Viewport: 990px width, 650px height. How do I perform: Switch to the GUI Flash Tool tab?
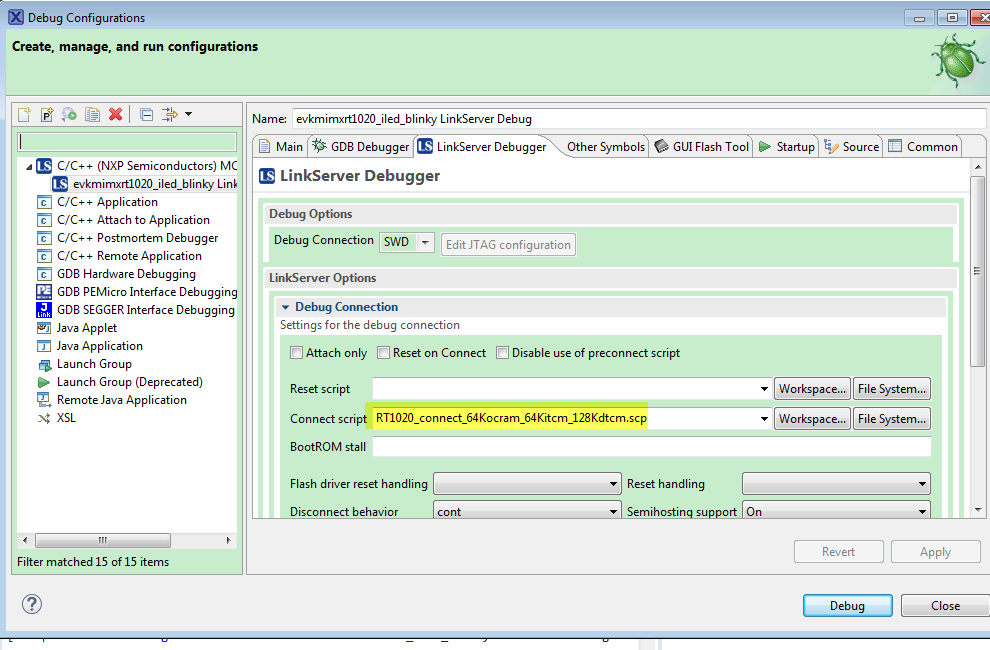(701, 147)
